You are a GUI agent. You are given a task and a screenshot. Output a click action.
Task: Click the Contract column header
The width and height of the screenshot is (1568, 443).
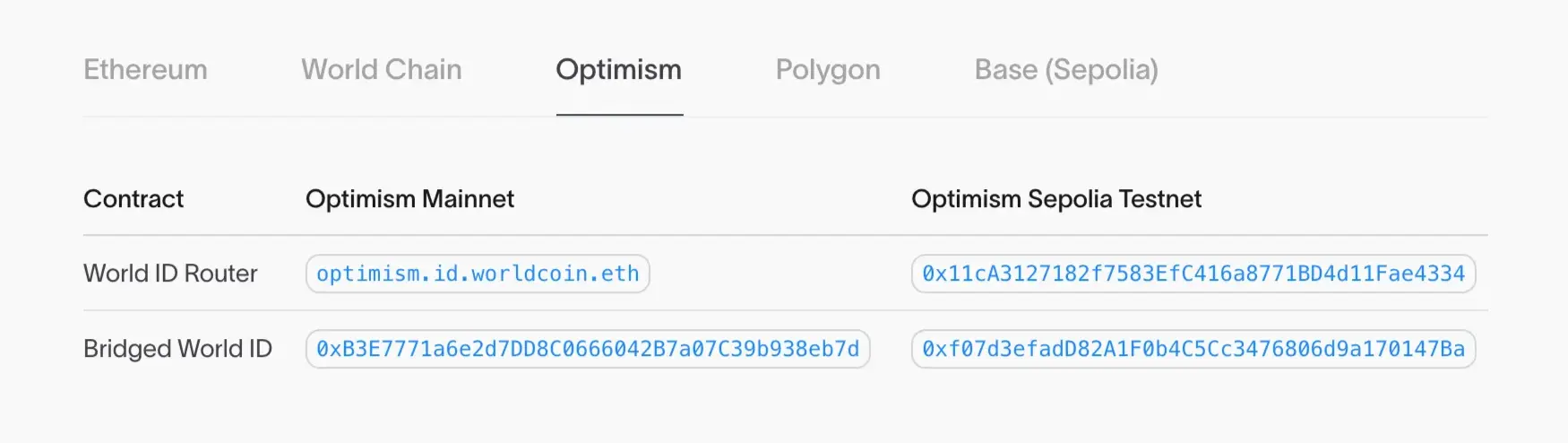[x=134, y=199]
